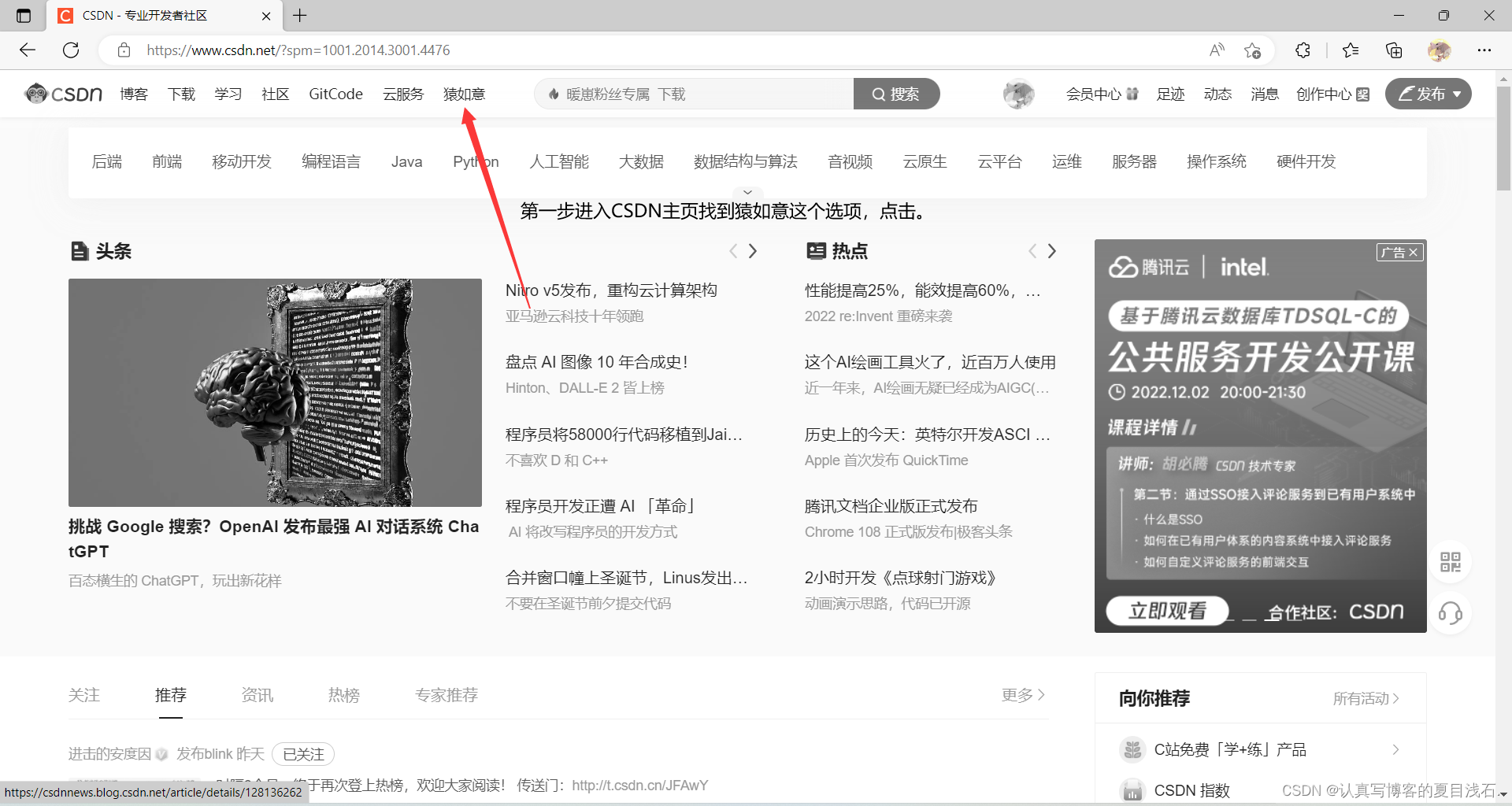Open browser extensions puzzle icon
Image resolution: width=1512 pixels, height=806 pixels.
(x=1303, y=50)
